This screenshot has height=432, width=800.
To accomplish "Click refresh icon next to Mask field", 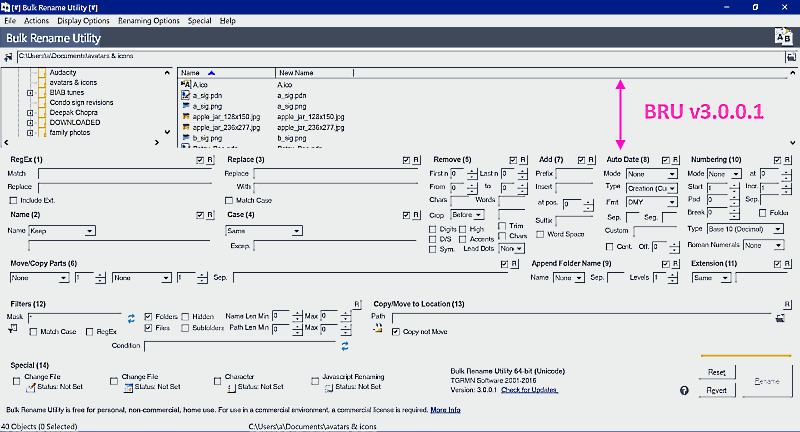I will [131, 318].
